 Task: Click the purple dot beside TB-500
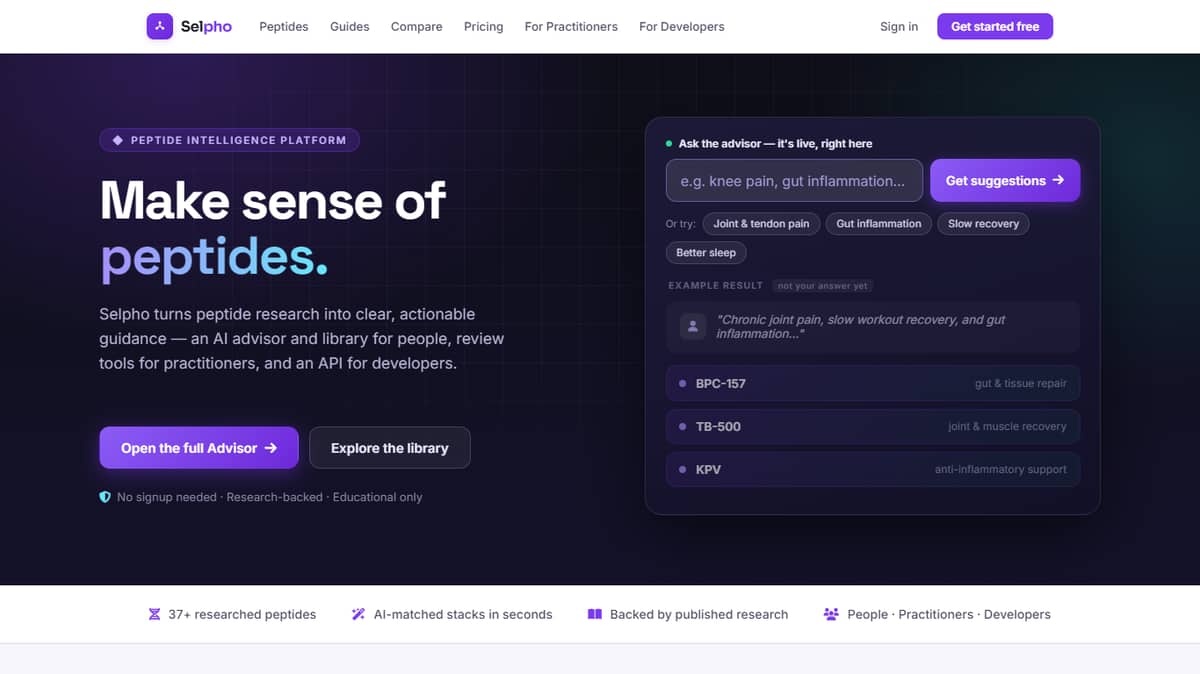point(683,427)
